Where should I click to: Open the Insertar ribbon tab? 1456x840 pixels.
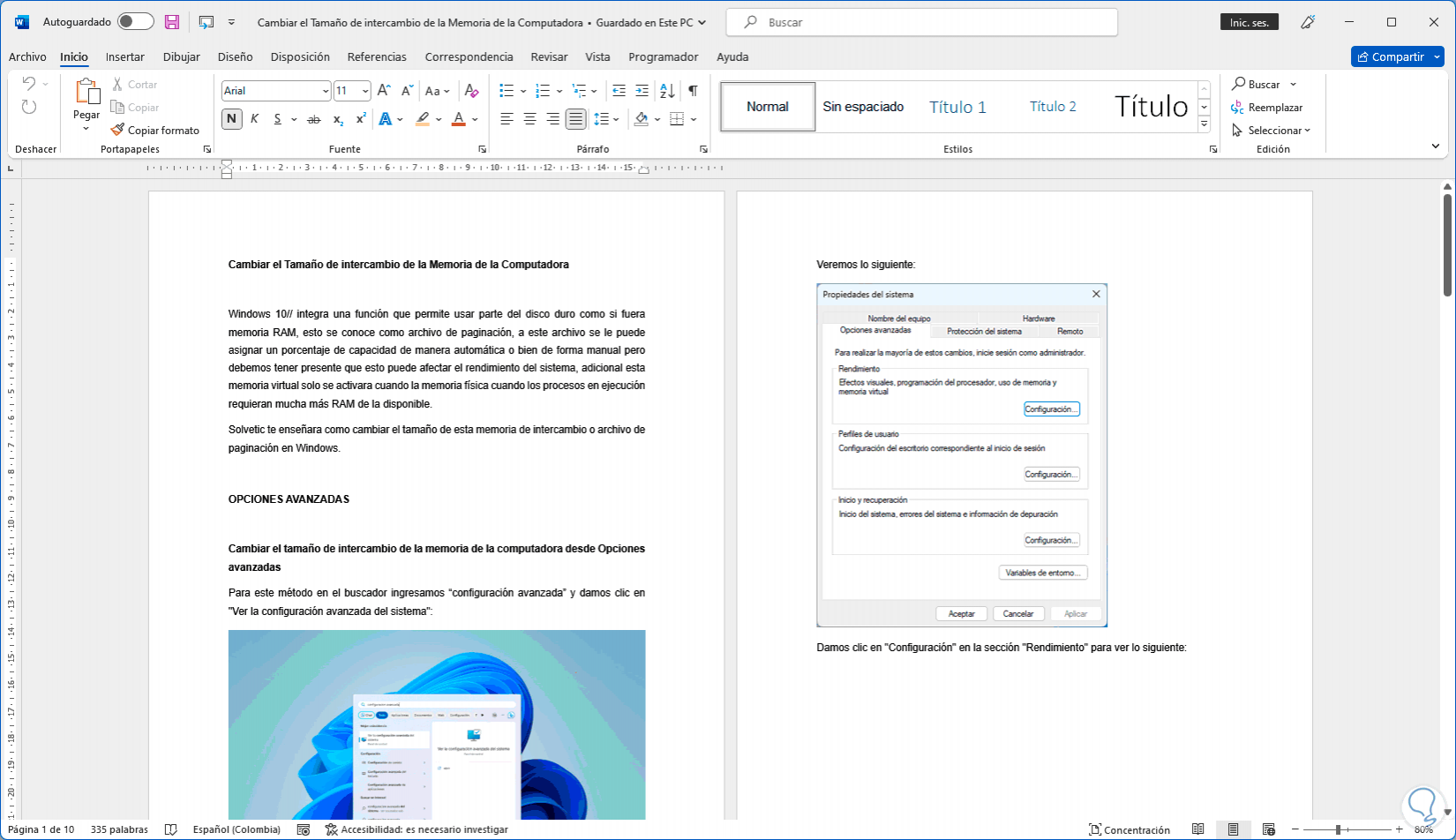(x=124, y=56)
